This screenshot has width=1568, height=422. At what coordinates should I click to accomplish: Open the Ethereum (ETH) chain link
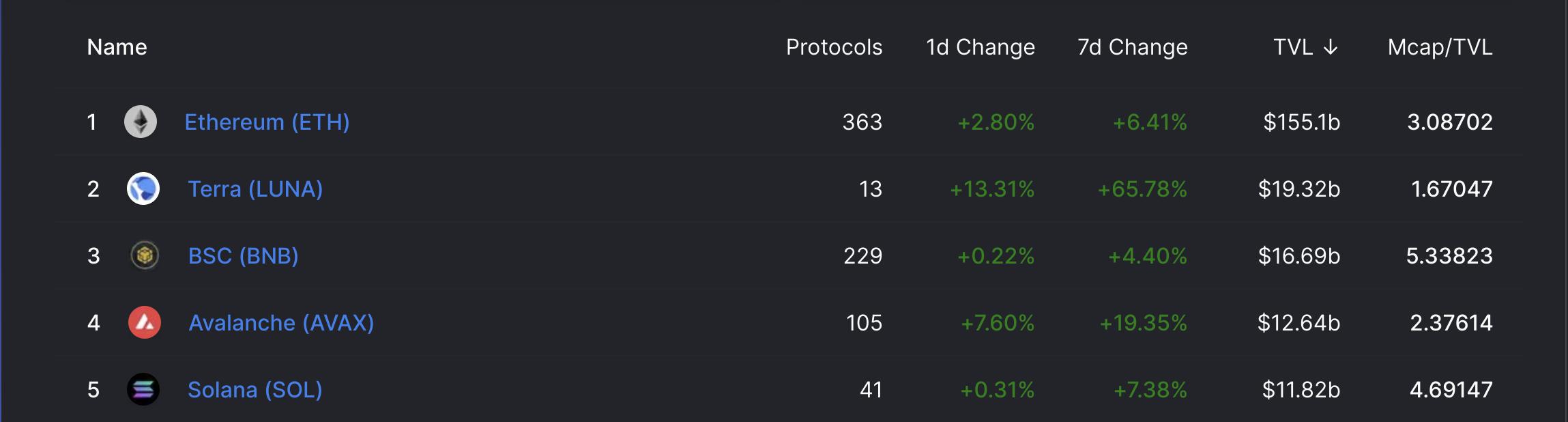pyautogui.click(x=267, y=122)
